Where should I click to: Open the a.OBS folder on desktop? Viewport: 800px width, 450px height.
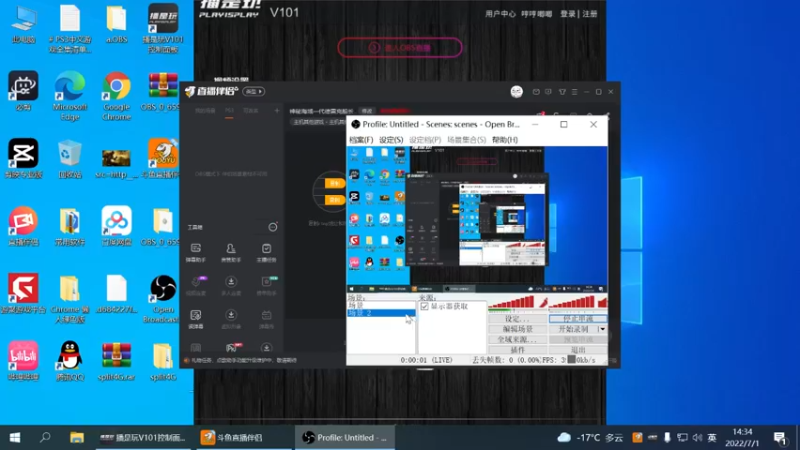(x=116, y=24)
